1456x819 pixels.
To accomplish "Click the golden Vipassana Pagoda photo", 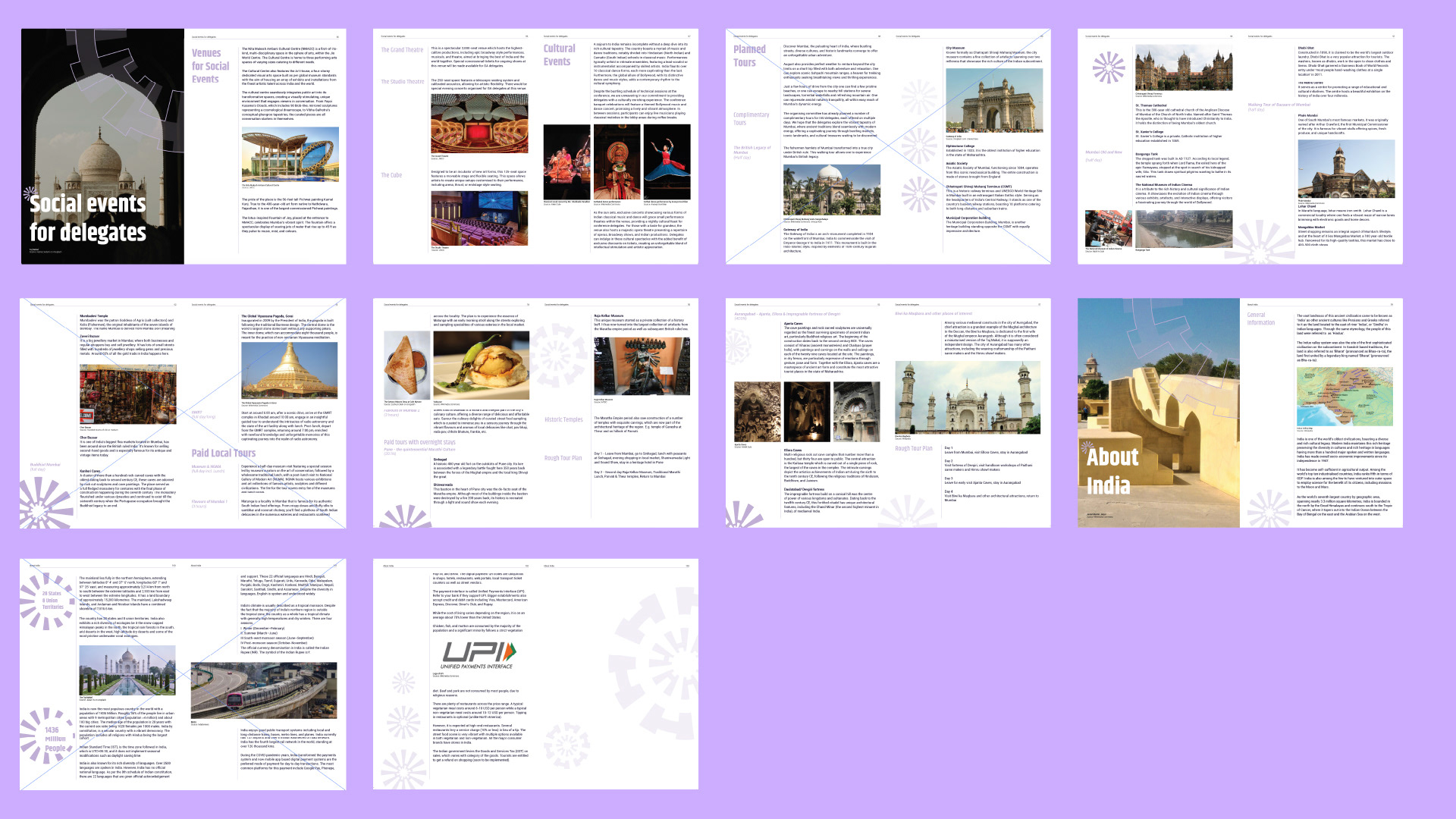I will pos(289,371).
